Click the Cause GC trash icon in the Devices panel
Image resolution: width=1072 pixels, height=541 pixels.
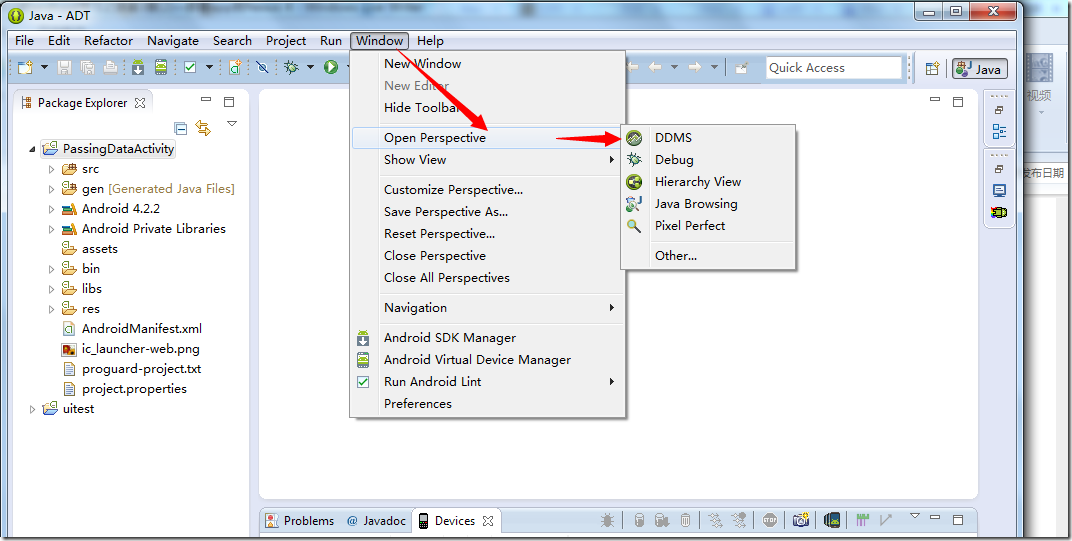[x=685, y=520]
